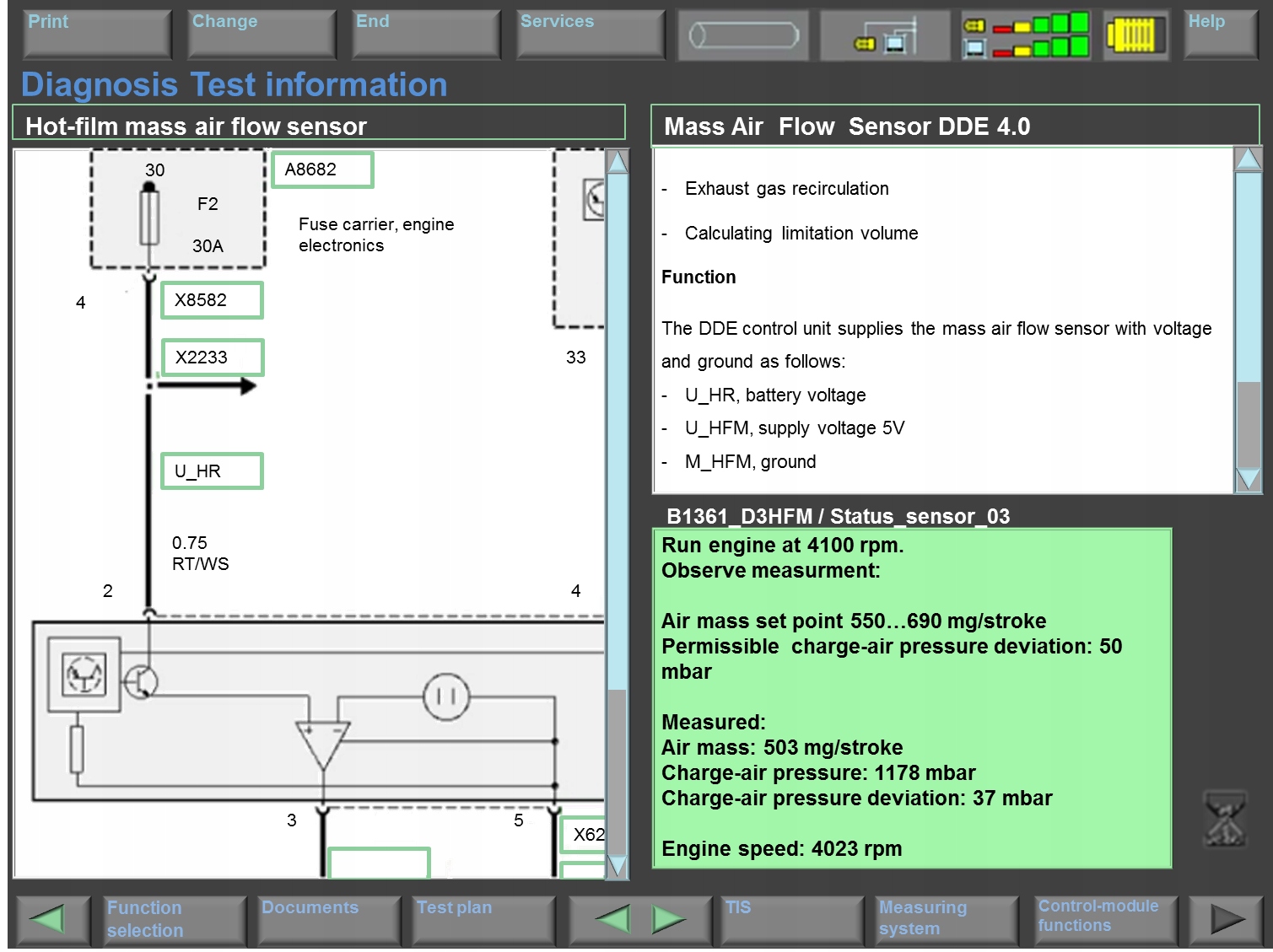Click the hourglass busy icon
The width and height of the screenshot is (1273, 952).
1224,819
